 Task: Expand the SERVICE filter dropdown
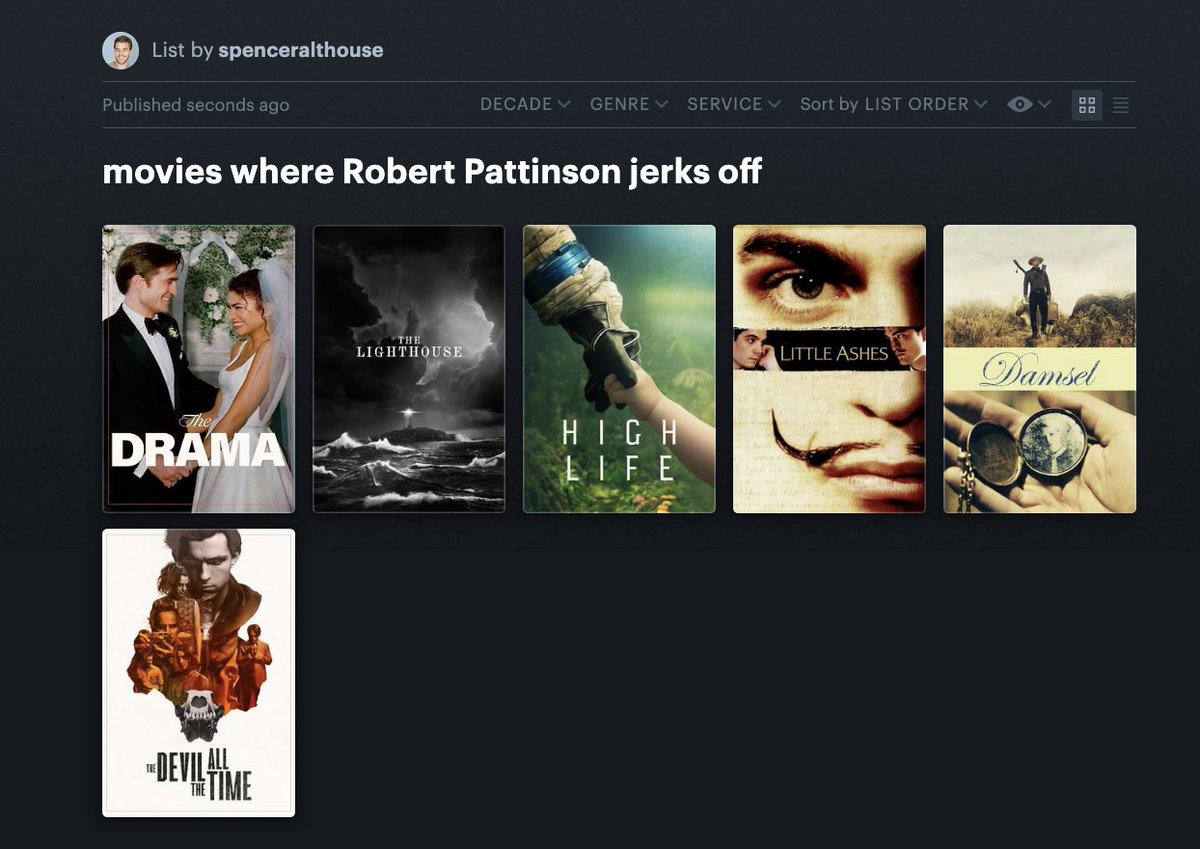[733, 104]
